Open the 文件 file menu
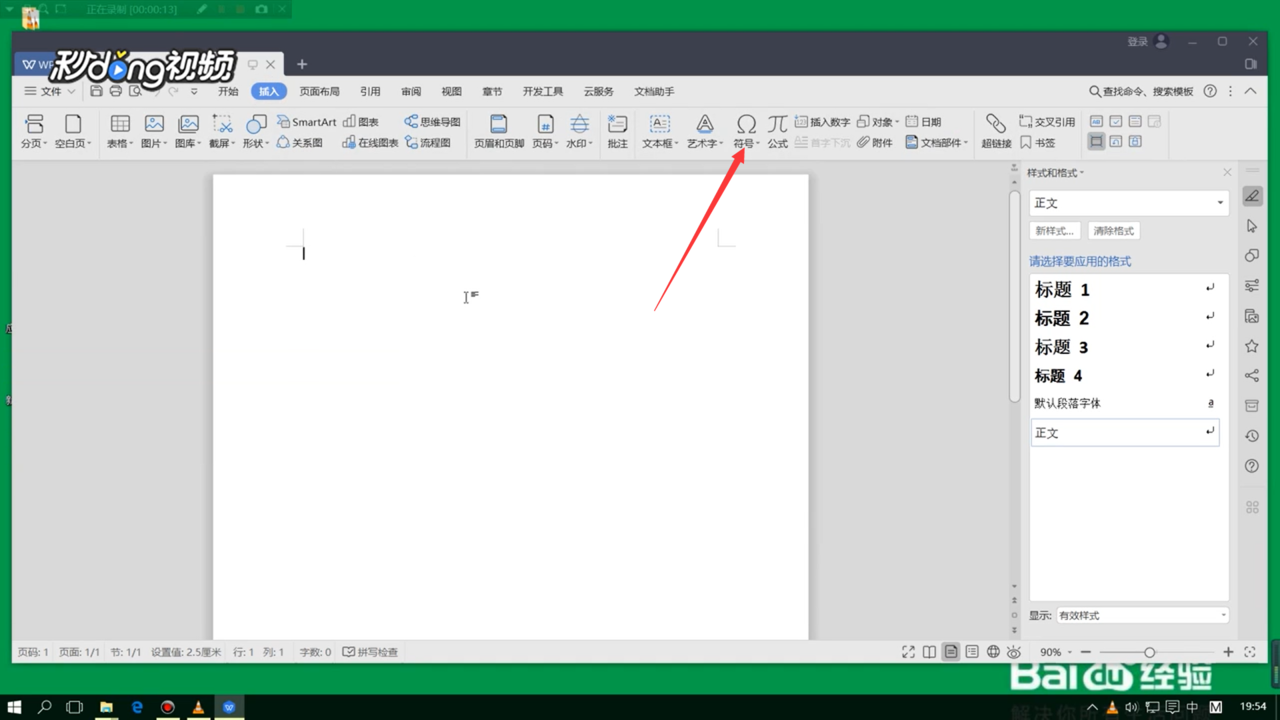Screen dimensions: 1280x720 point(50,91)
